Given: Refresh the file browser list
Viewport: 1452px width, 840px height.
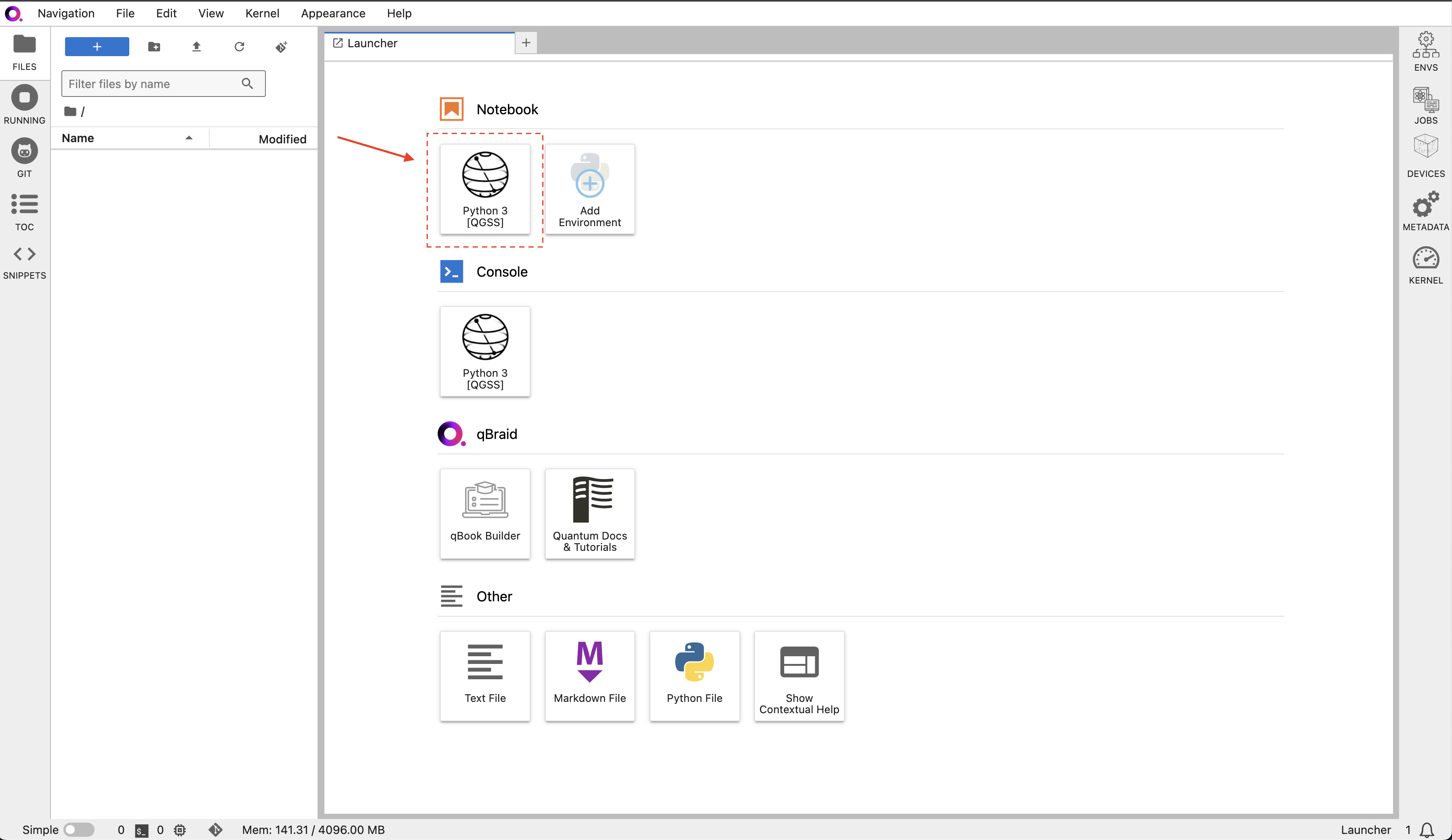Looking at the screenshot, I should [239, 47].
